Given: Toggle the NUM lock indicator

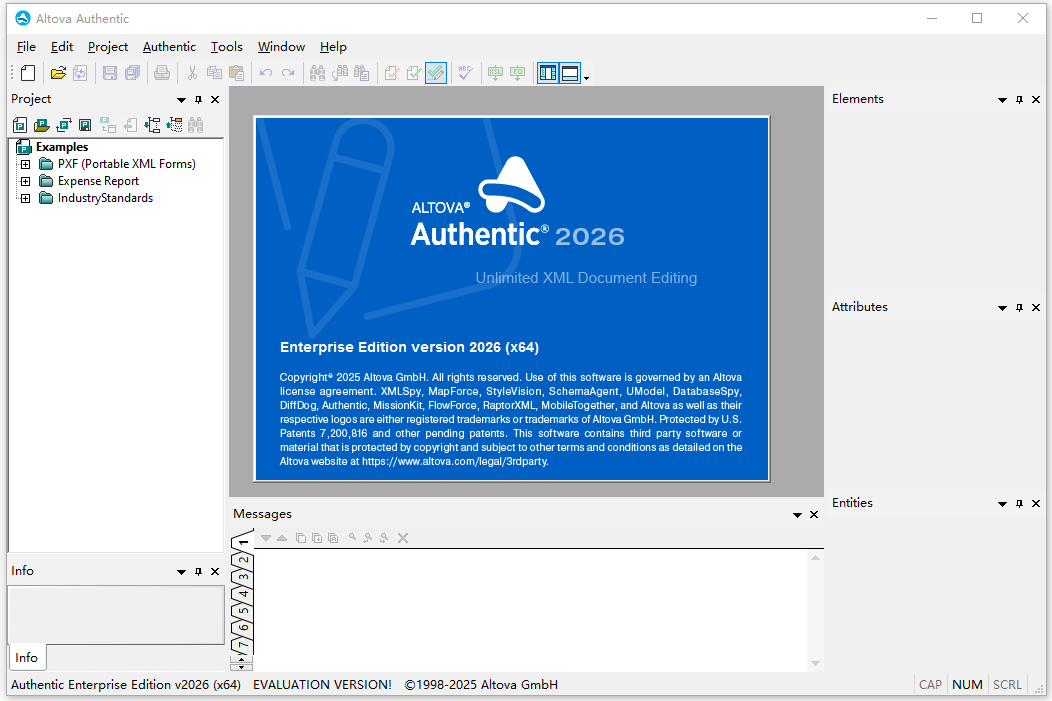Looking at the screenshot, I should pyautogui.click(x=967, y=684).
